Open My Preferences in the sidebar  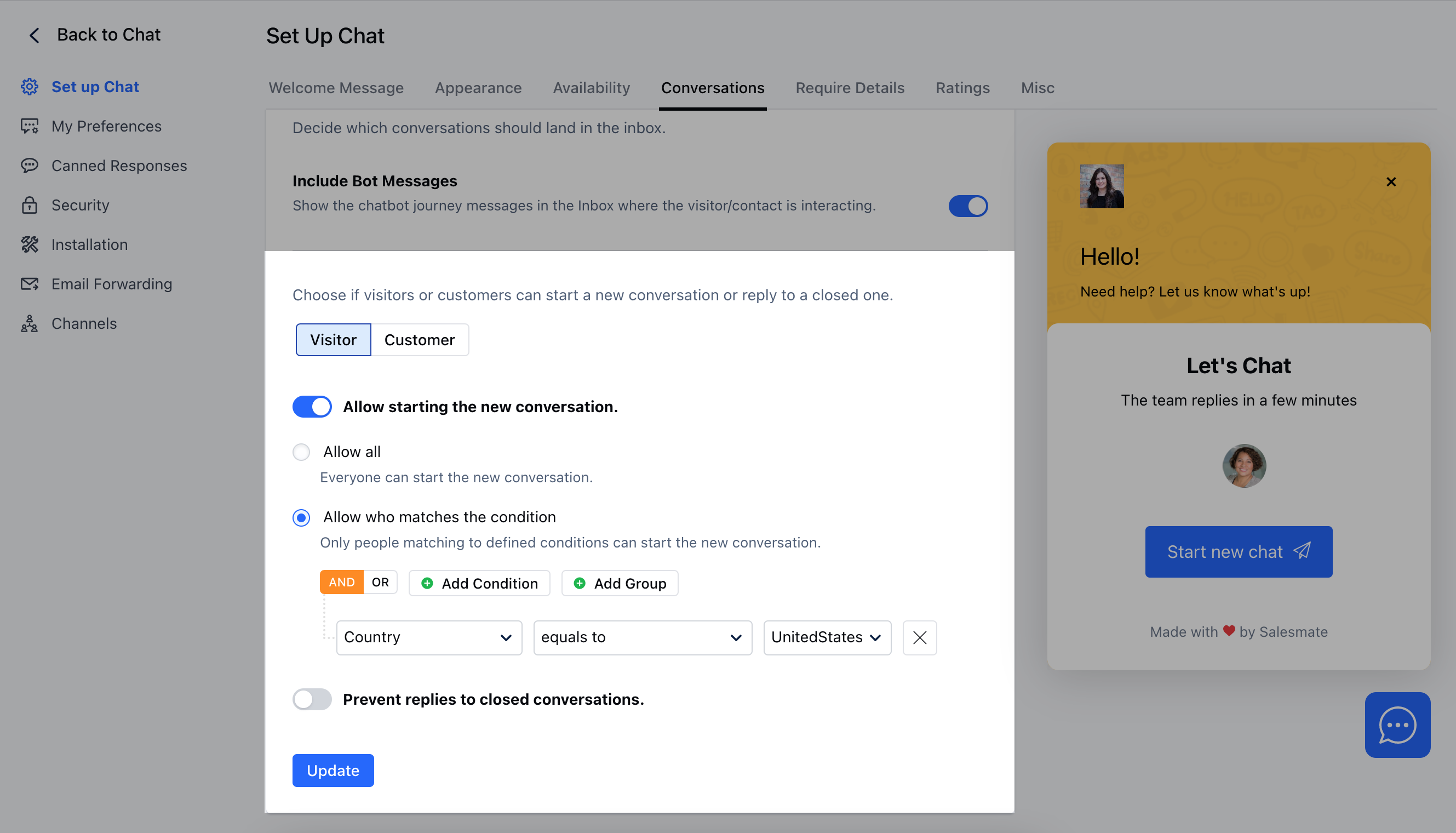[x=106, y=126]
